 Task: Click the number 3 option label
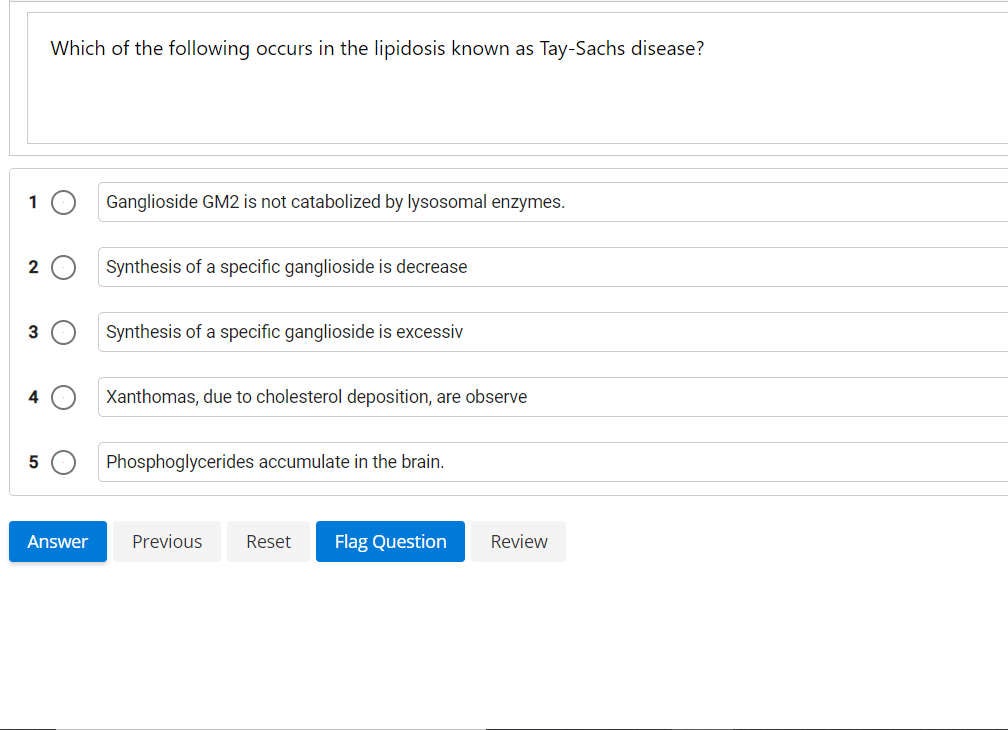[33, 332]
